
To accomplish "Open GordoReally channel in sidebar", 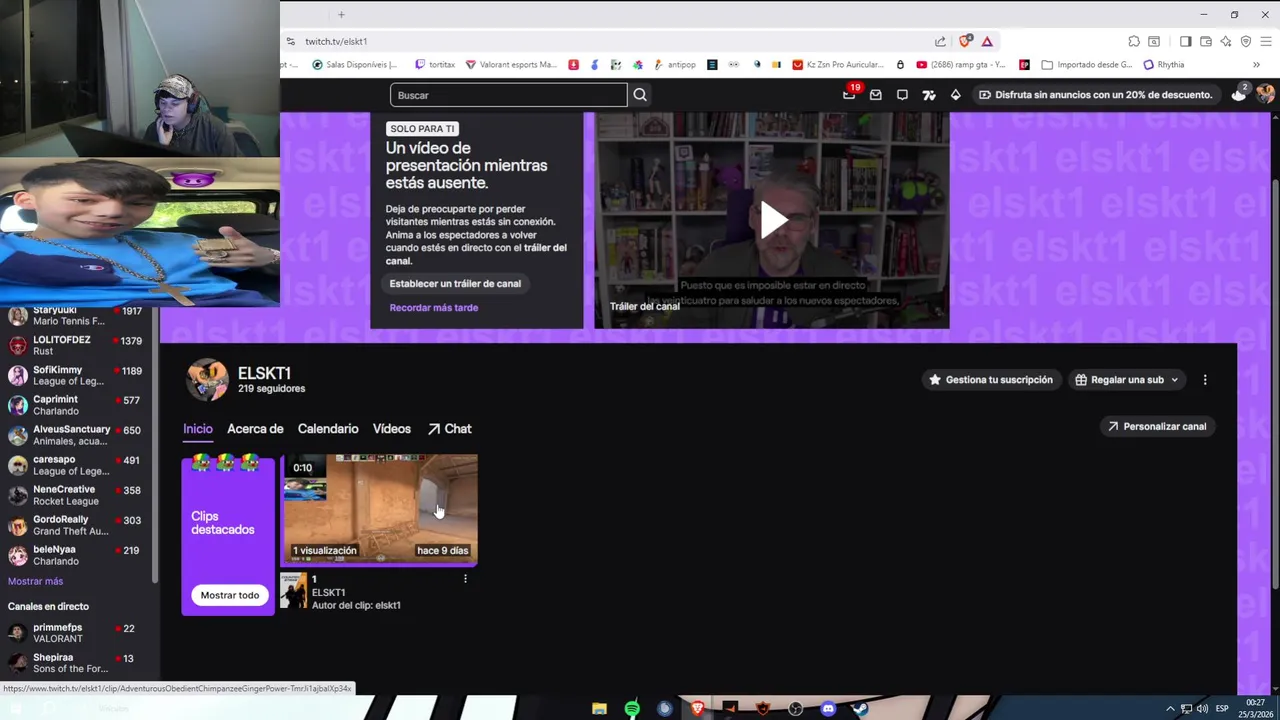I will 76,525.
